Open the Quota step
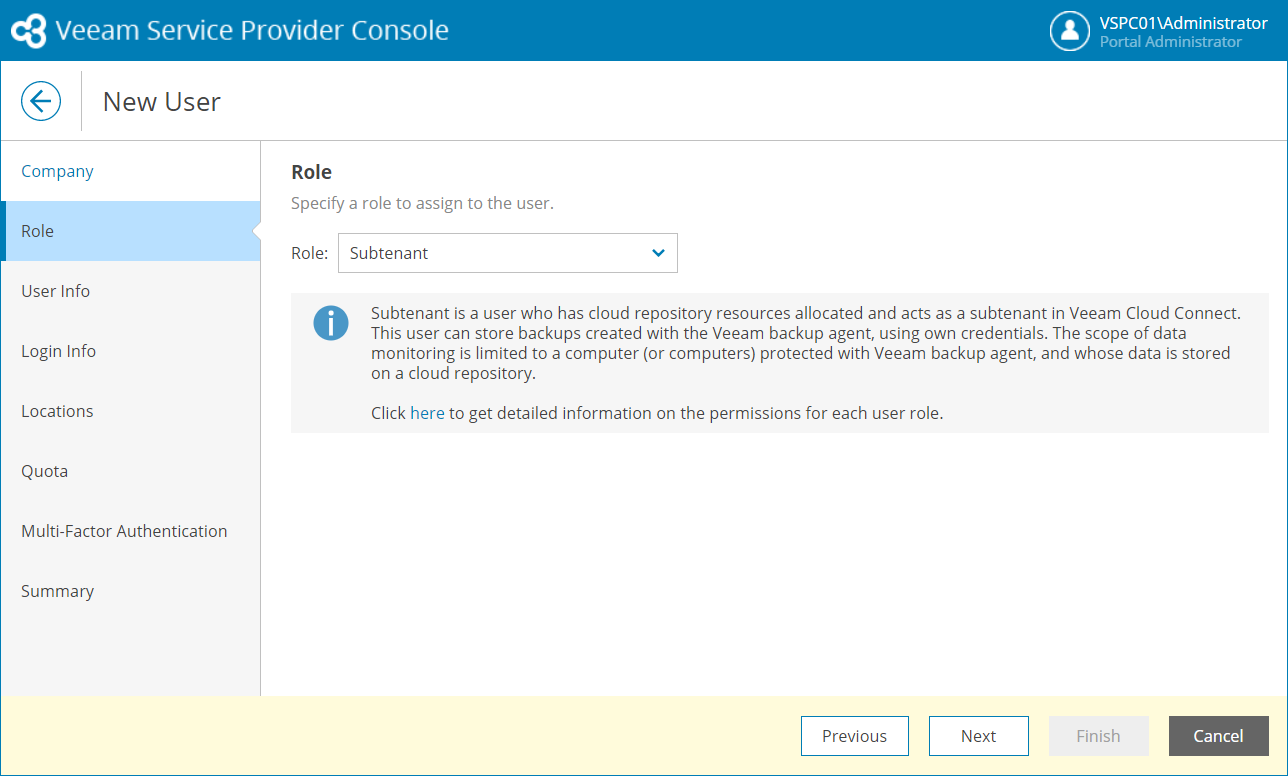The image size is (1288, 776). (130, 471)
